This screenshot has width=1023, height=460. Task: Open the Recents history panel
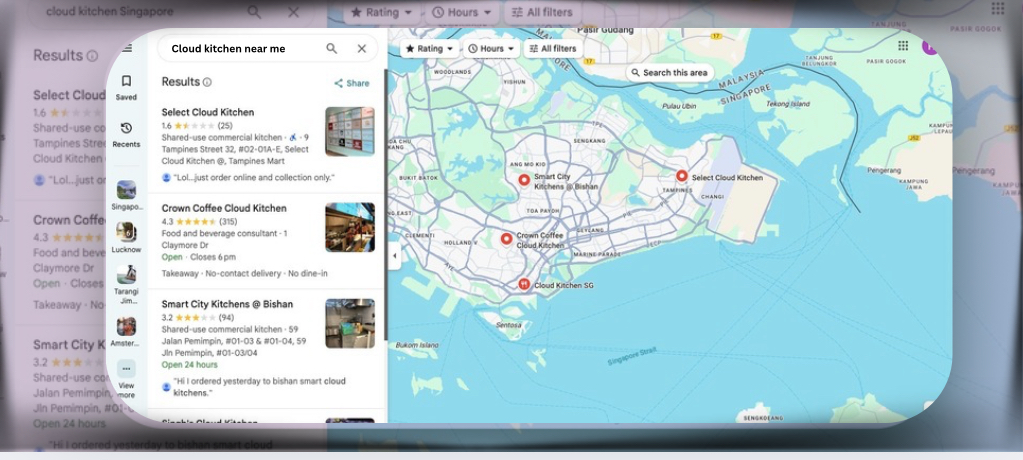(x=126, y=134)
